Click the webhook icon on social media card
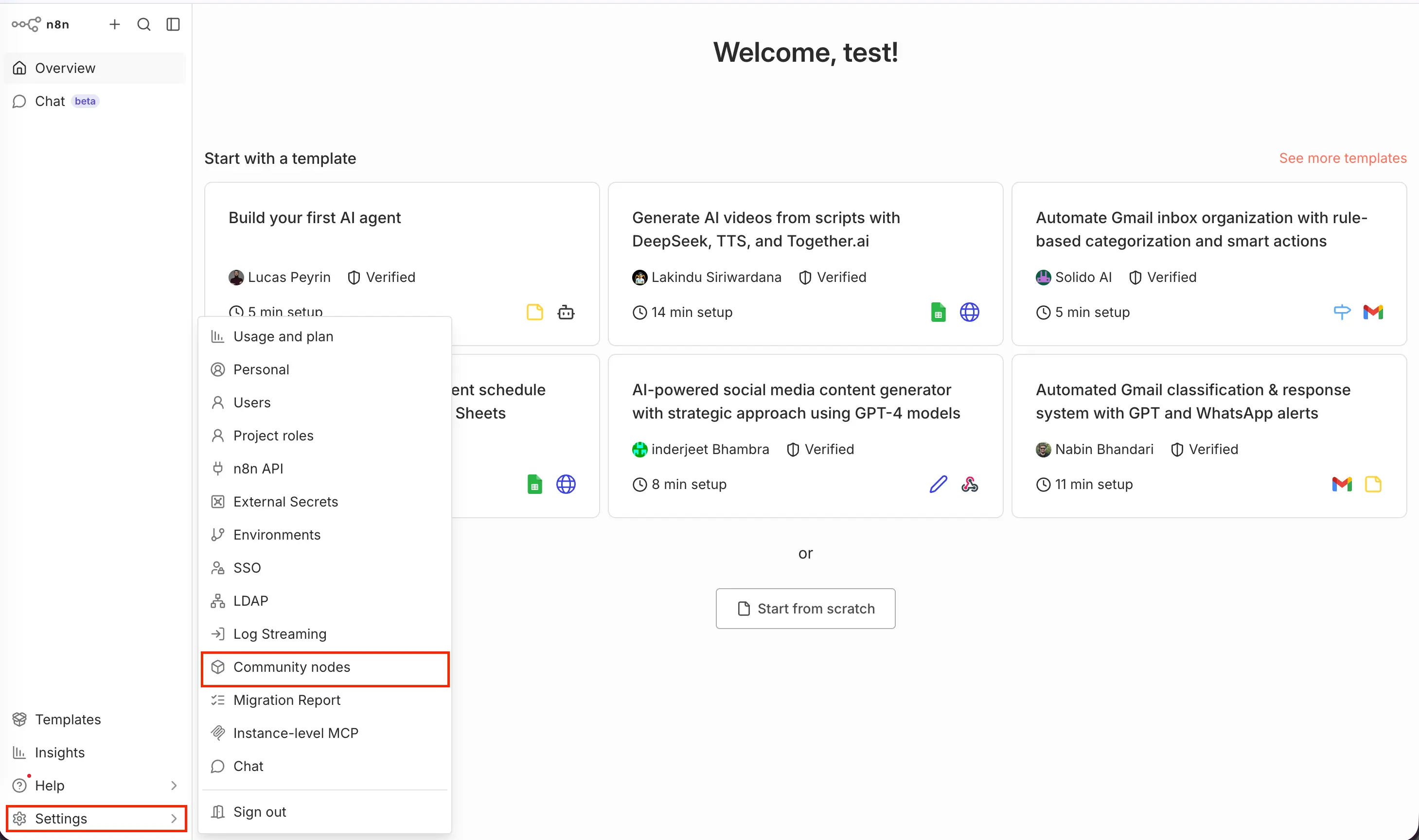The width and height of the screenshot is (1419, 840). 969,485
